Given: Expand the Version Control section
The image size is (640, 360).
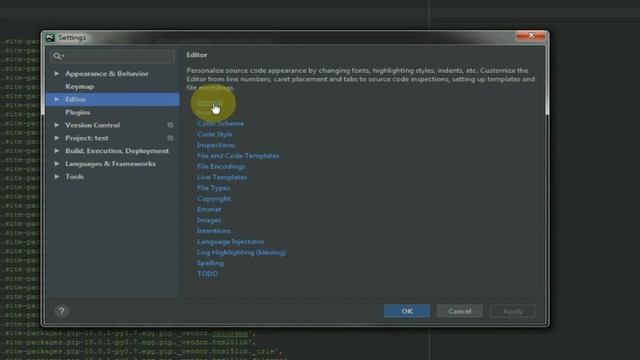Looking at the screenshot, I should tap(57, 125).
